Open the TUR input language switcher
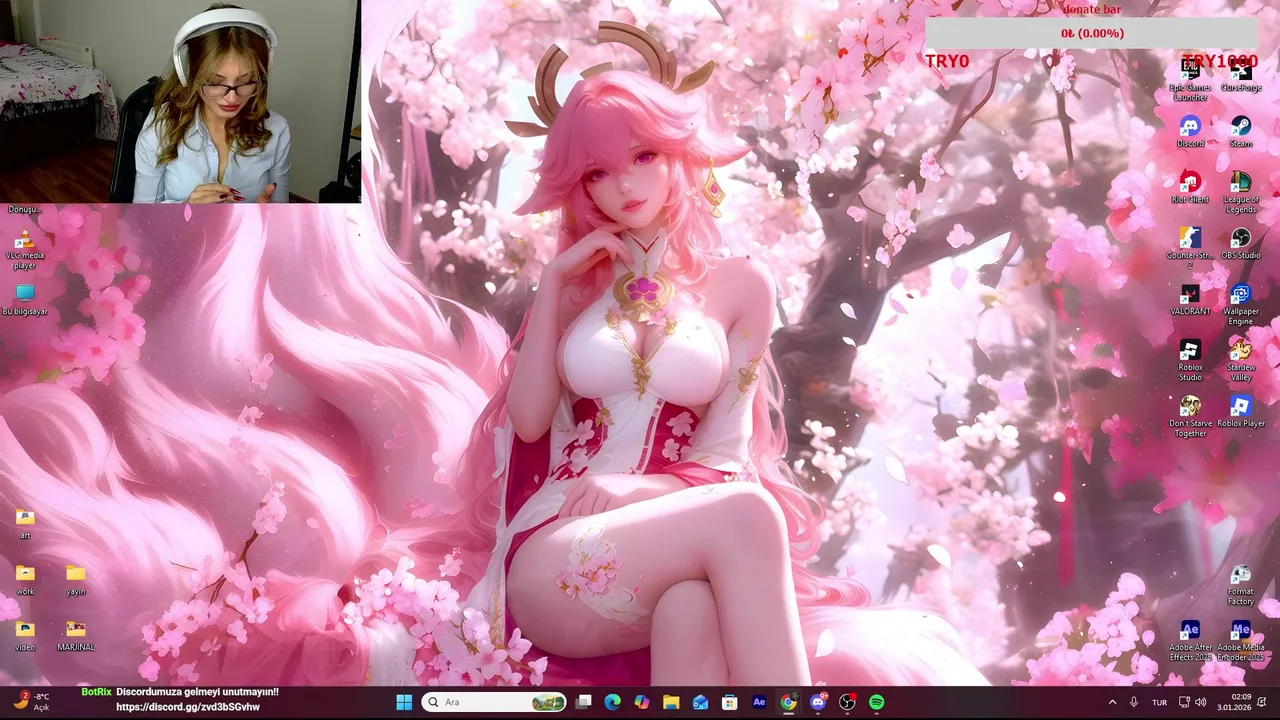The width and height of the screenshot is (1280, 720). click(x=1159, y=702)
